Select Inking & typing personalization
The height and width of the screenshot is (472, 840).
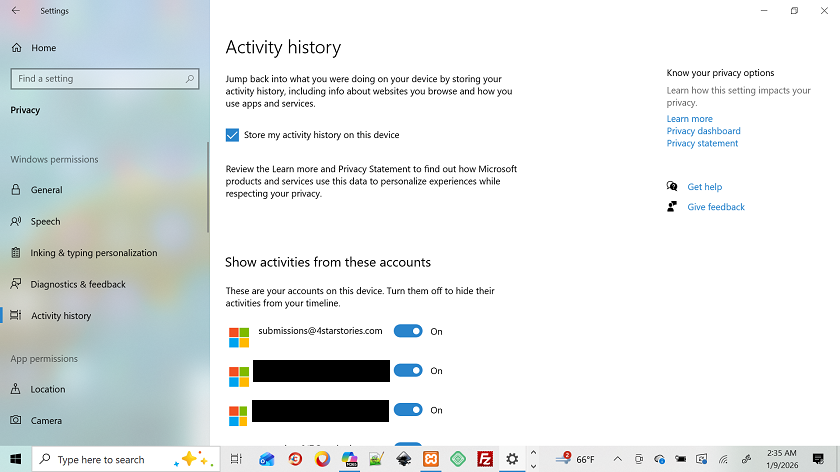94,253
